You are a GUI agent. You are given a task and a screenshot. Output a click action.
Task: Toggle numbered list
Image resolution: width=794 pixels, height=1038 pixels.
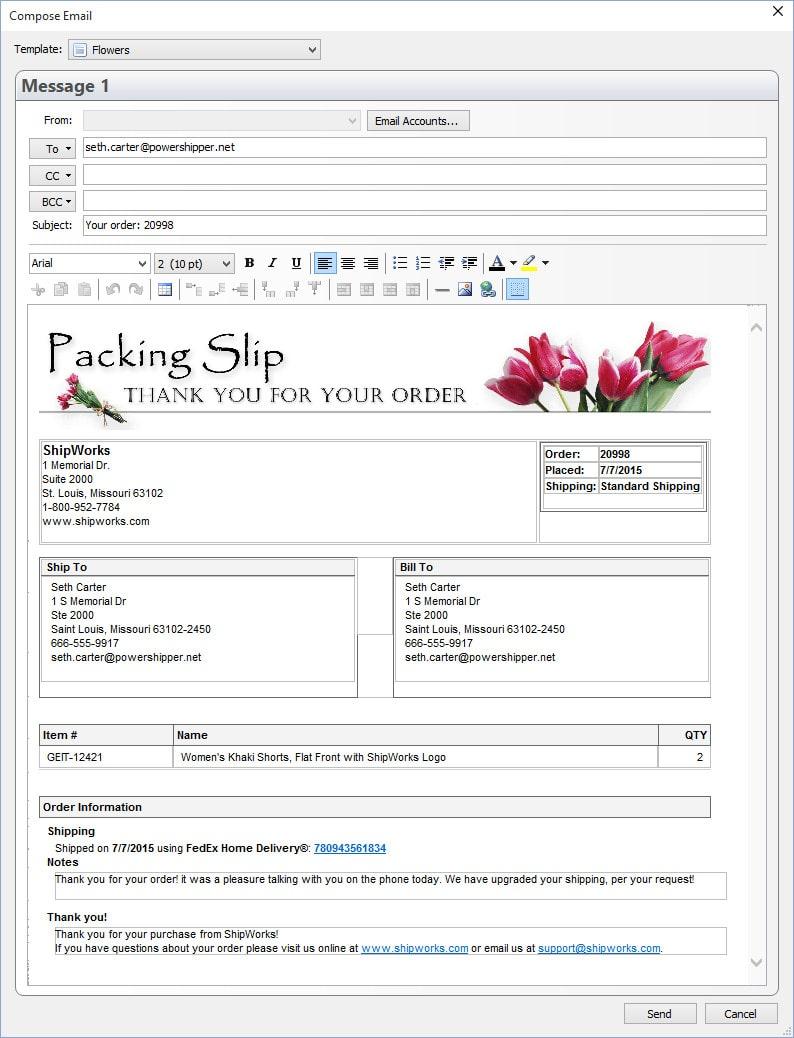422,263
